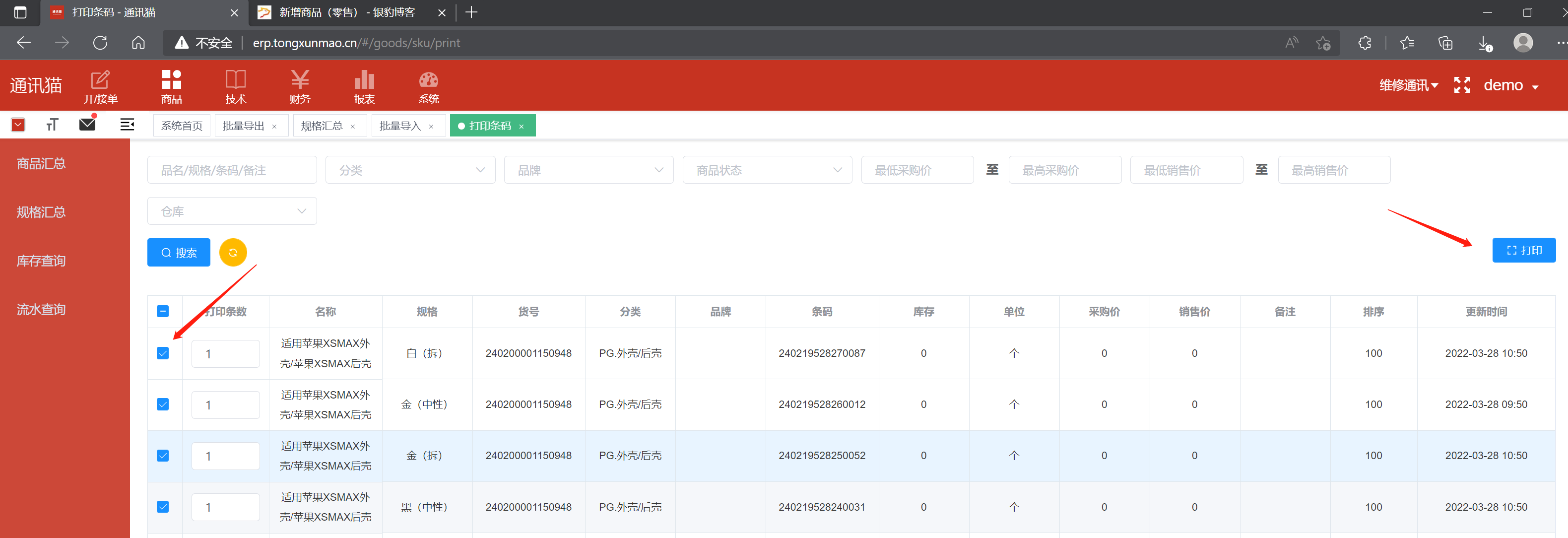
Task: Focus the 最高采购价 field
Action: click(1065, 170)
